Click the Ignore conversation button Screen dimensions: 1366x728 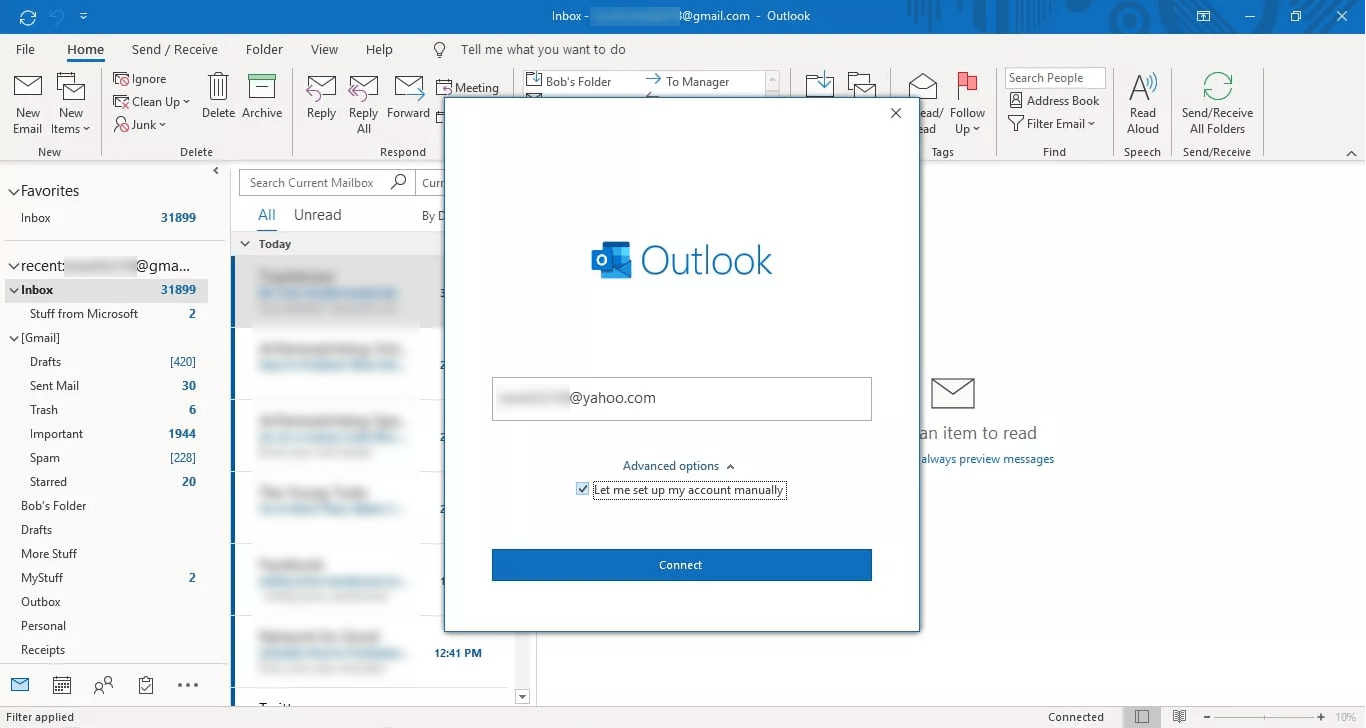[x=140, y=79]
